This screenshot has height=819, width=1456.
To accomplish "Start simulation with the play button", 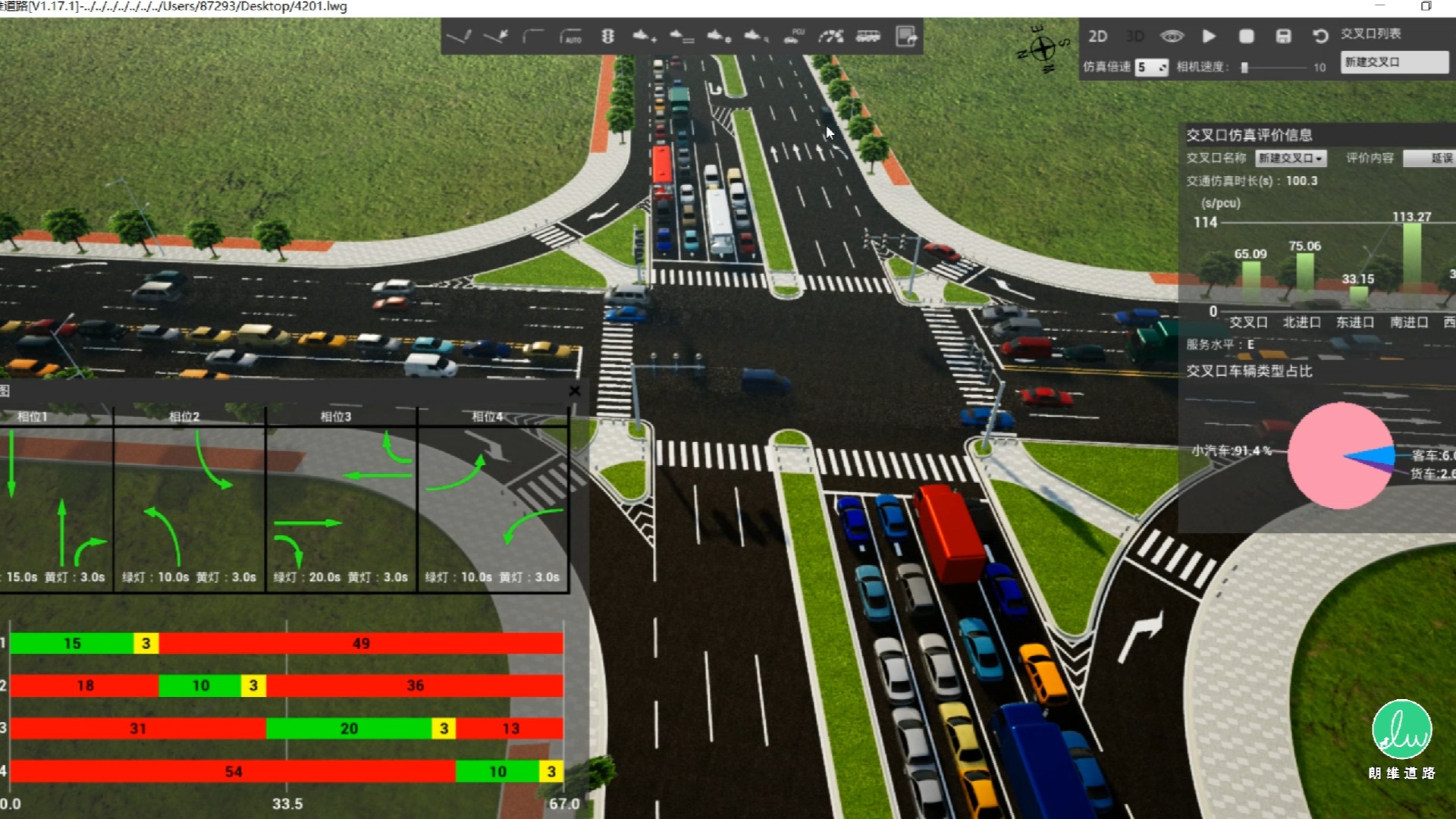I will [1209, 36].
